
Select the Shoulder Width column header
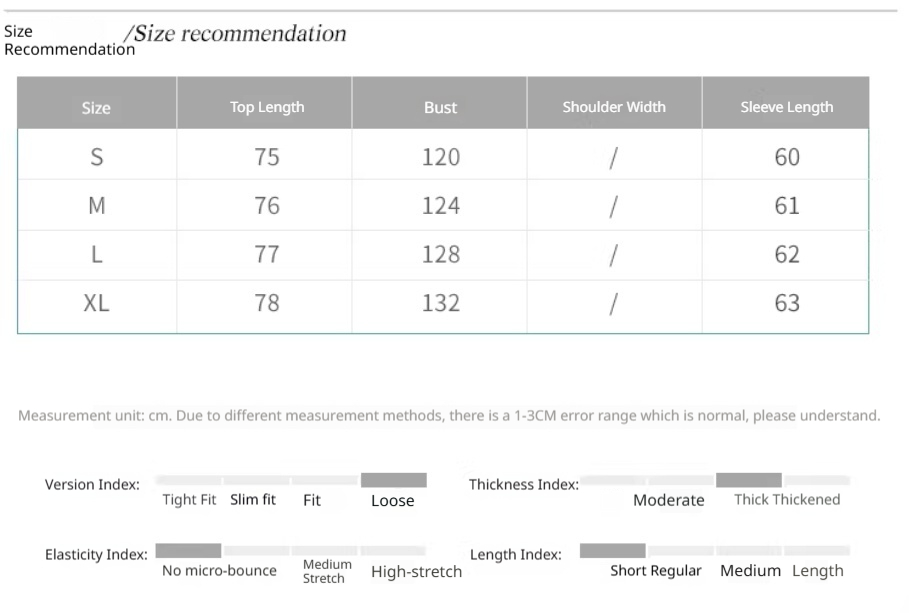click(614, 107)
